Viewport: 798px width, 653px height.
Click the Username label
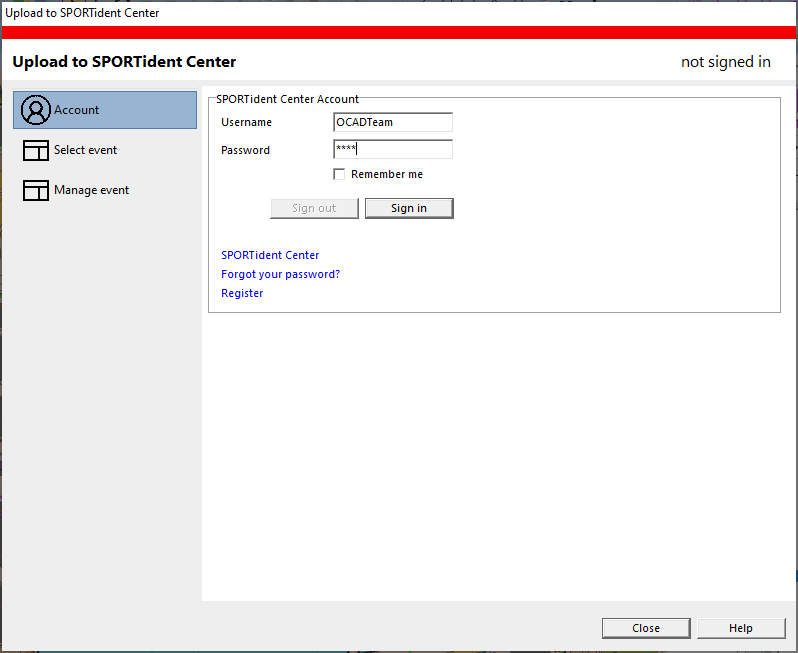pyautogui.click(x=246, y=122)
